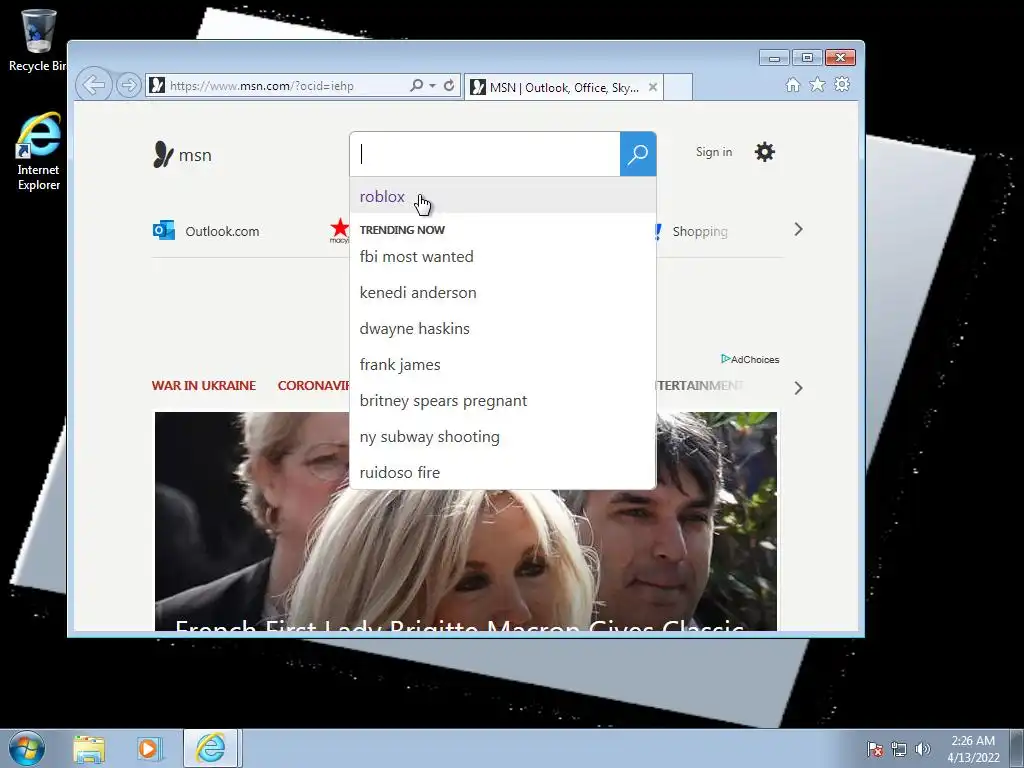Expand shortcuts row with right chevron
Image resolution: width=1024 pixels, height=768 pixels.
[798, 229]
